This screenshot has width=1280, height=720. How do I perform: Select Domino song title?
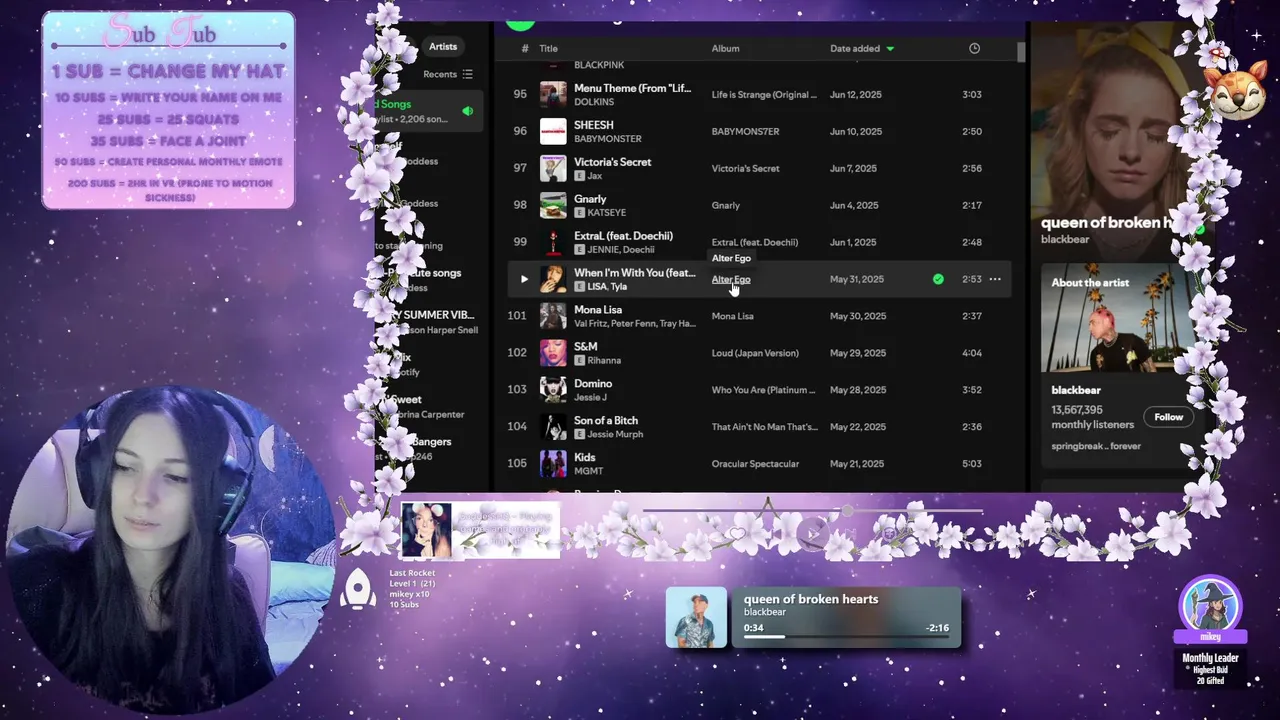(593, 383)
